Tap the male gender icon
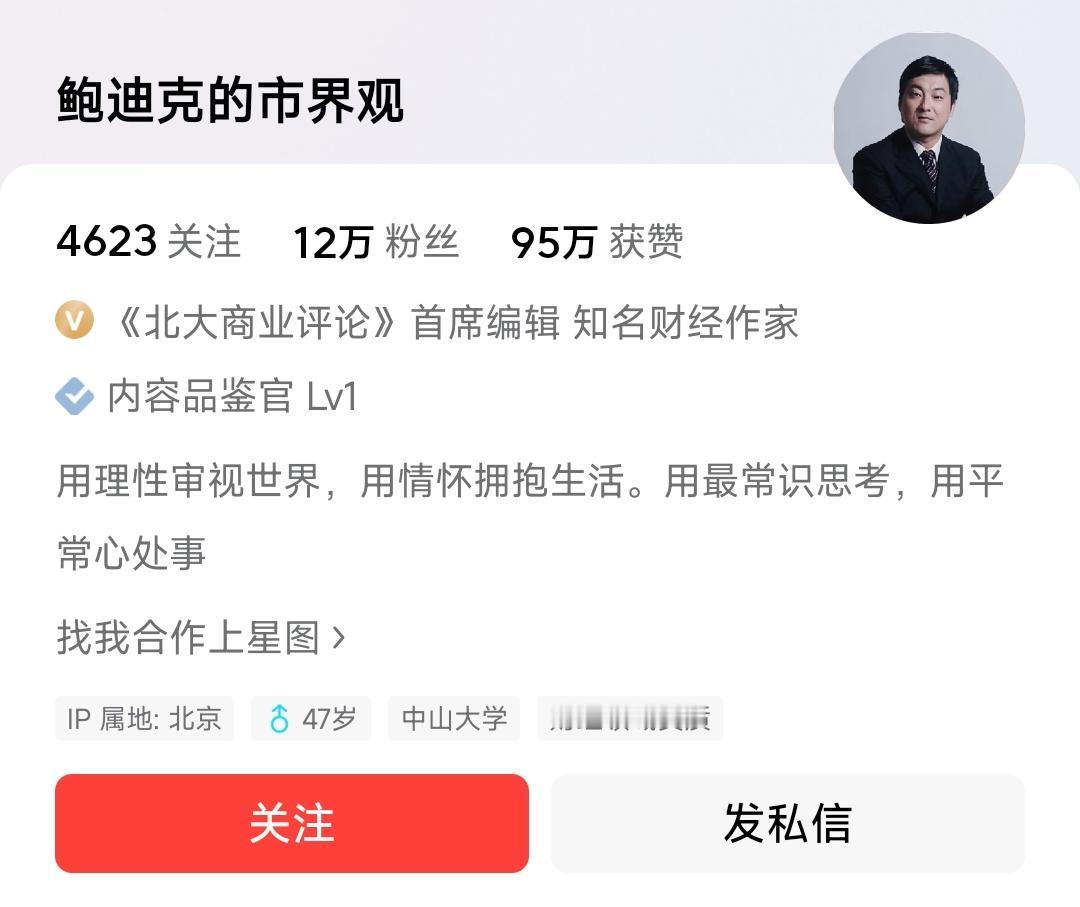1080x907 pixels. click(x=279, y=718)
